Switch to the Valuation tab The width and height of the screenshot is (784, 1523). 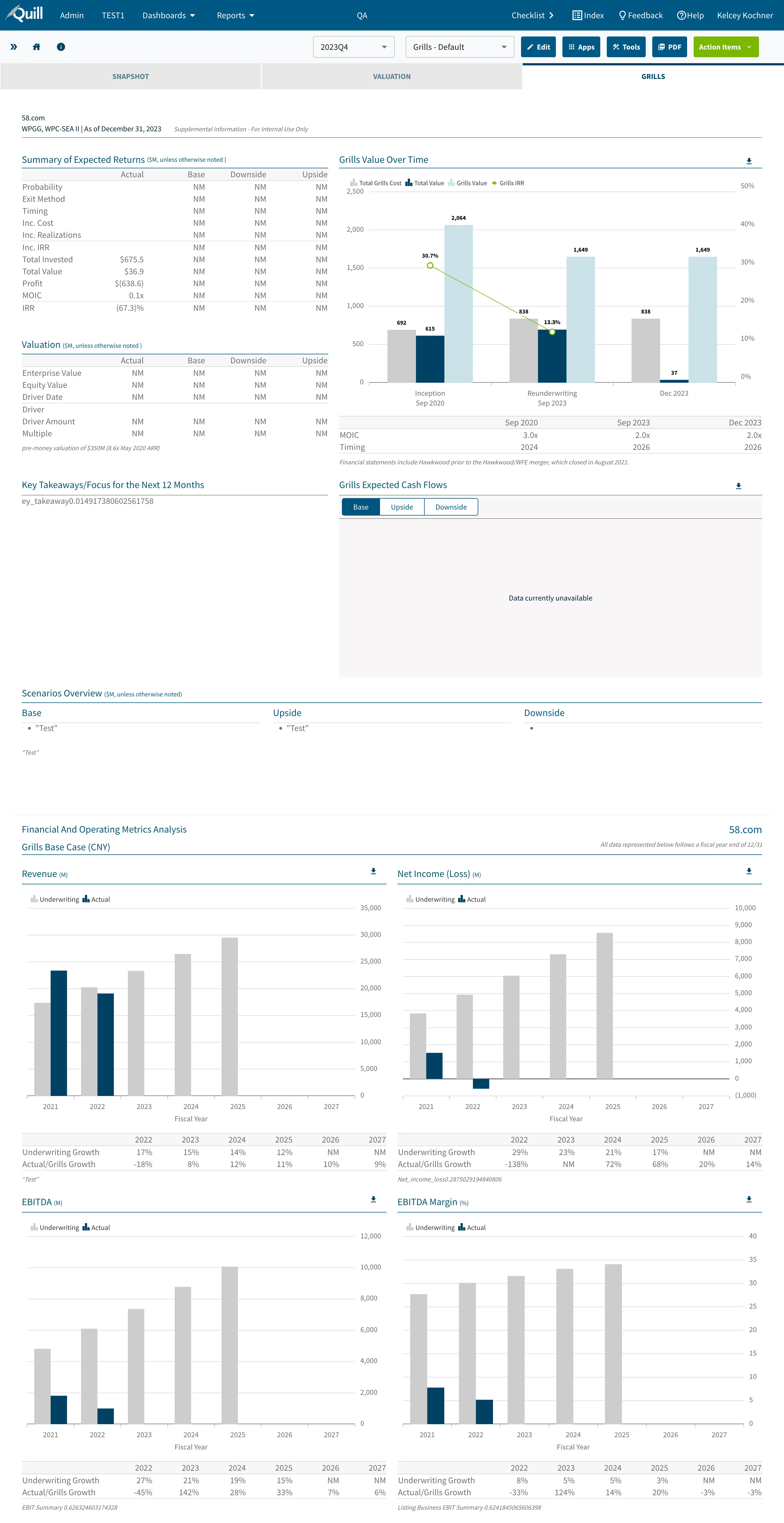point(392,76)
